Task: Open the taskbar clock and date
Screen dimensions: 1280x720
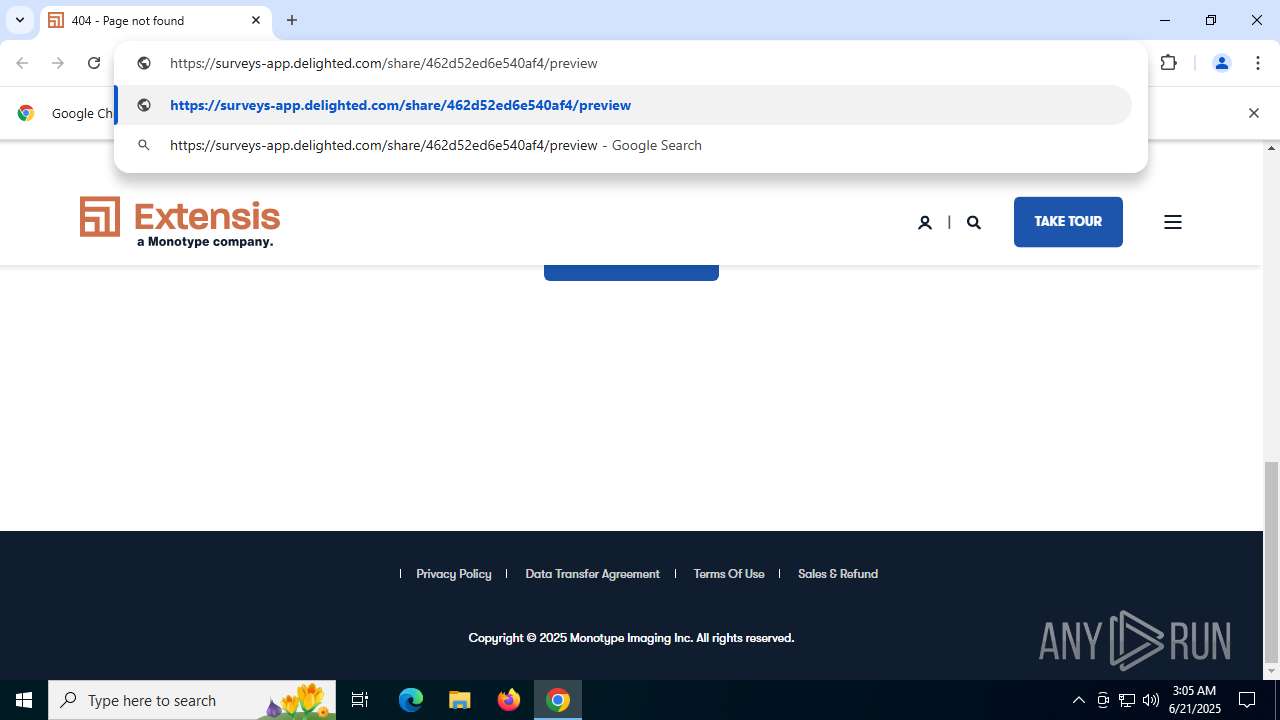Action: (1195, 700)
